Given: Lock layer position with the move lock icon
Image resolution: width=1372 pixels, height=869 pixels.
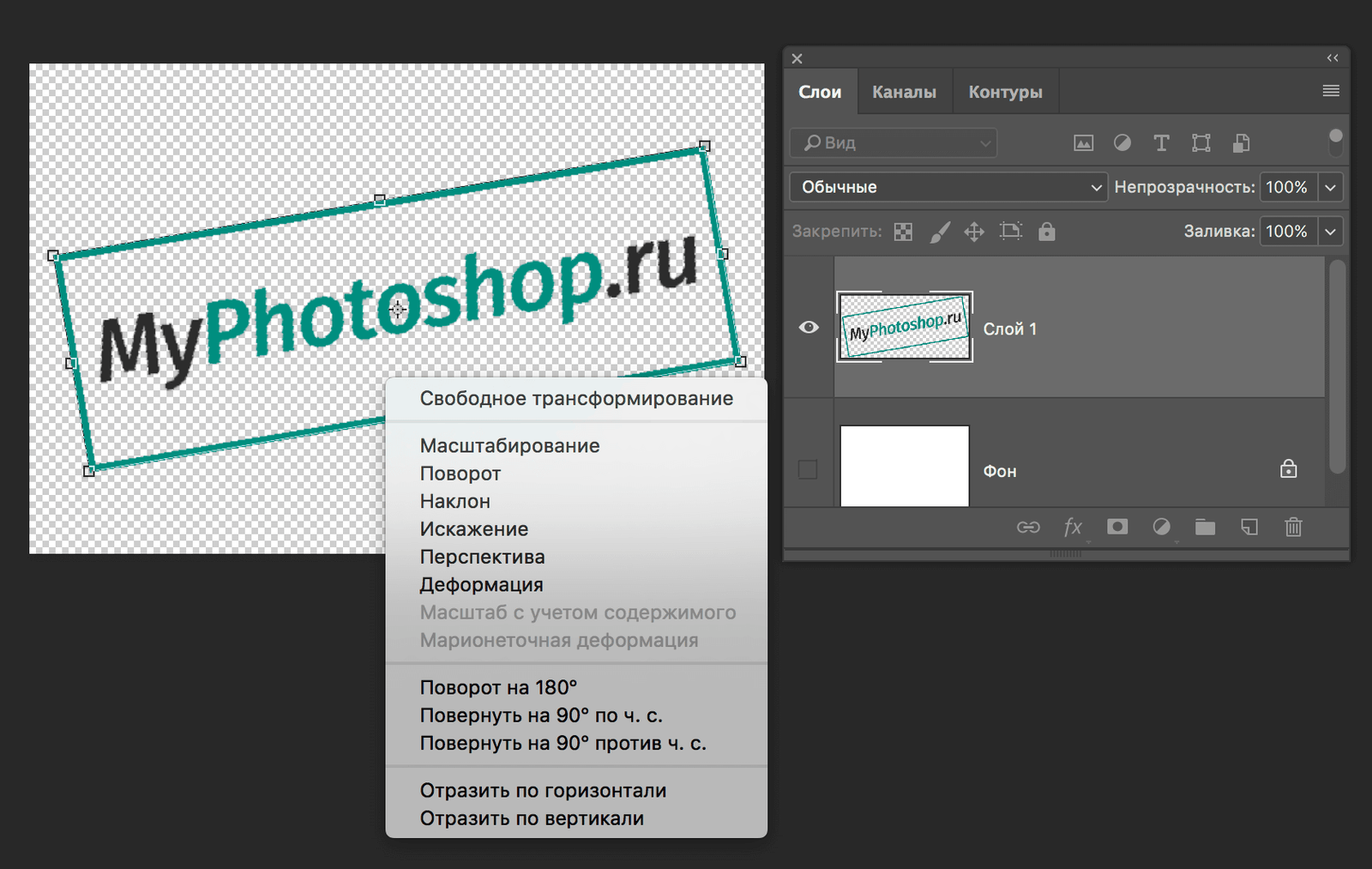Looking at the screenshot, I should pos(974,231).
